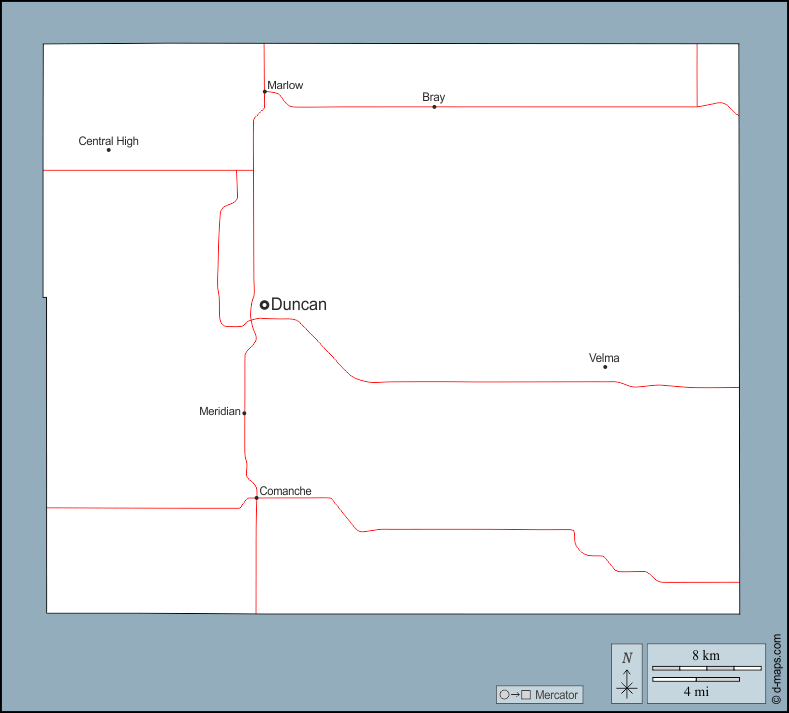789x713 pixels.
Task: Click the dot marker beside Meridian
Action: click(x=245, y=413)
